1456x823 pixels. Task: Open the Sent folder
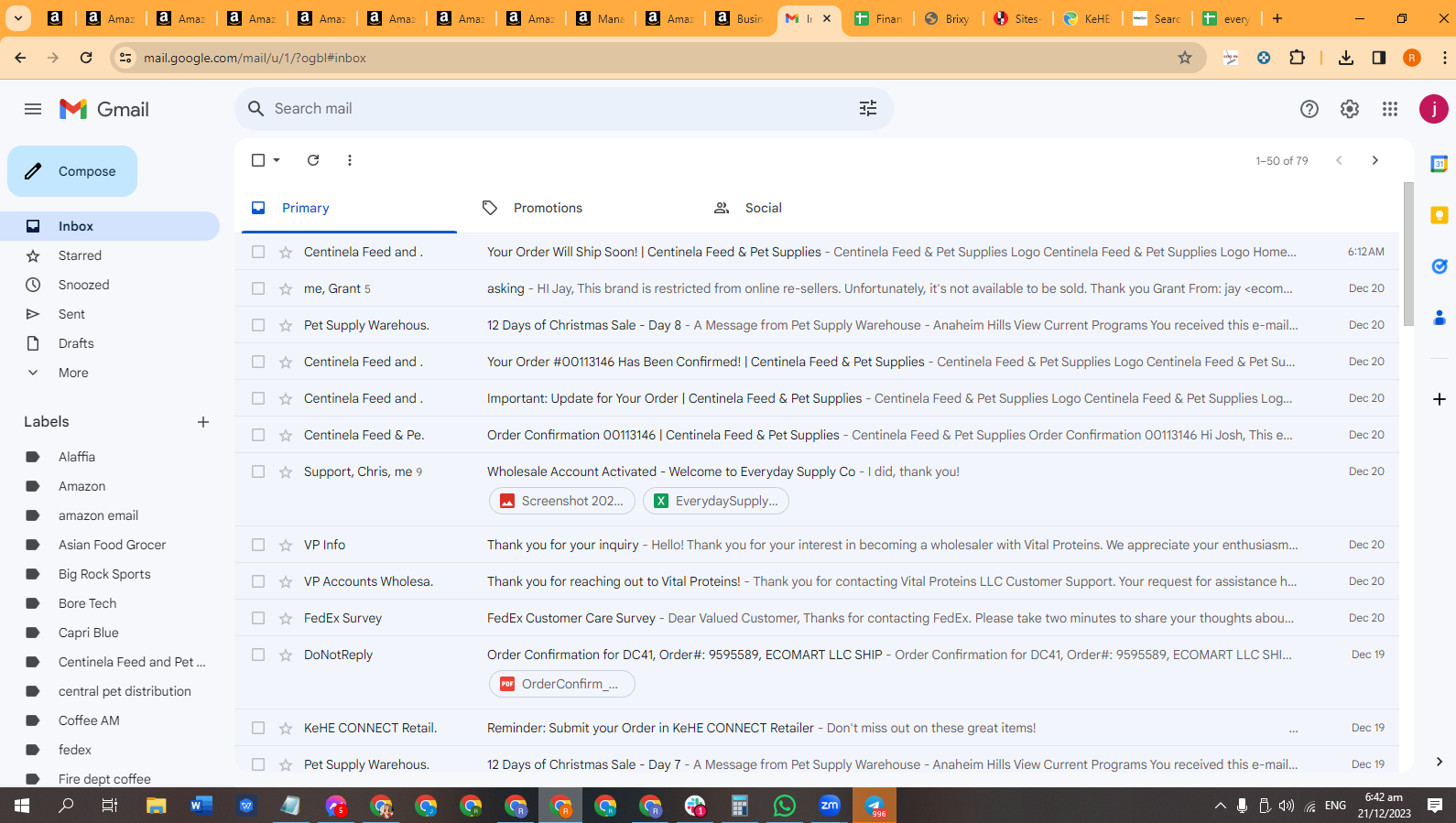point(110,314)
